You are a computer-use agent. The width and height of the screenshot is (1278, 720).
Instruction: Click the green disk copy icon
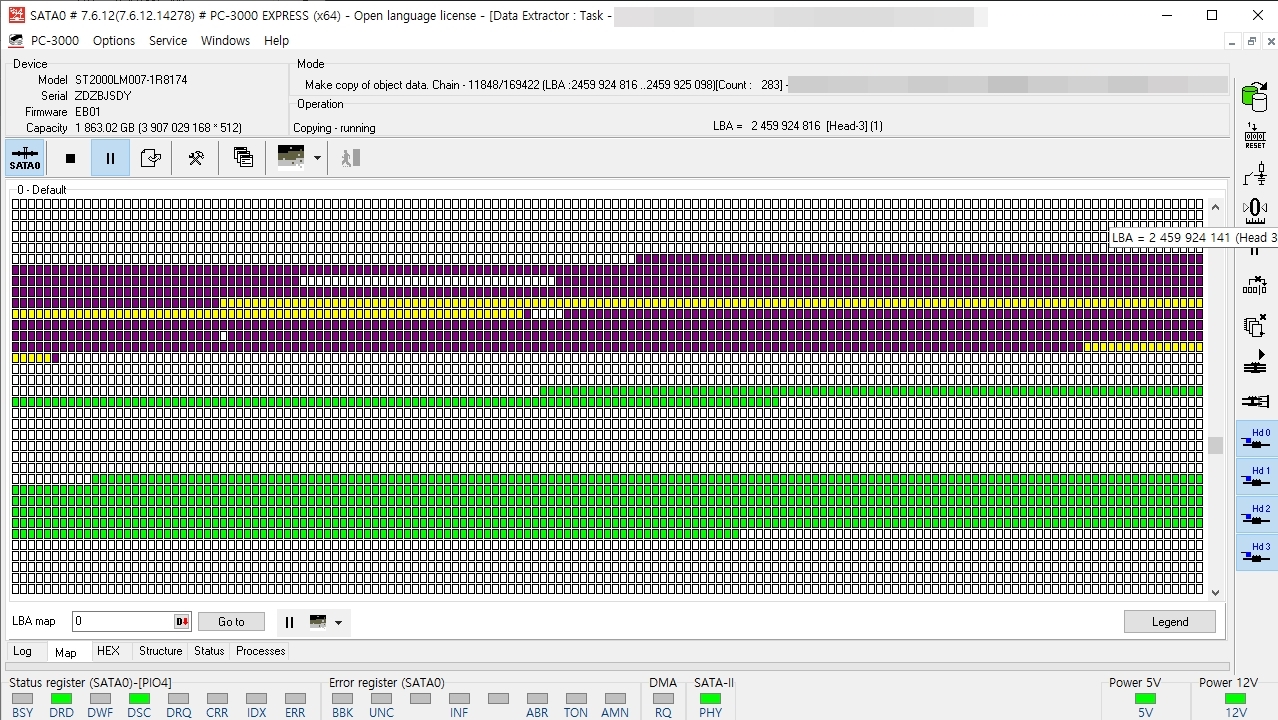click(x=1254, y=97)
